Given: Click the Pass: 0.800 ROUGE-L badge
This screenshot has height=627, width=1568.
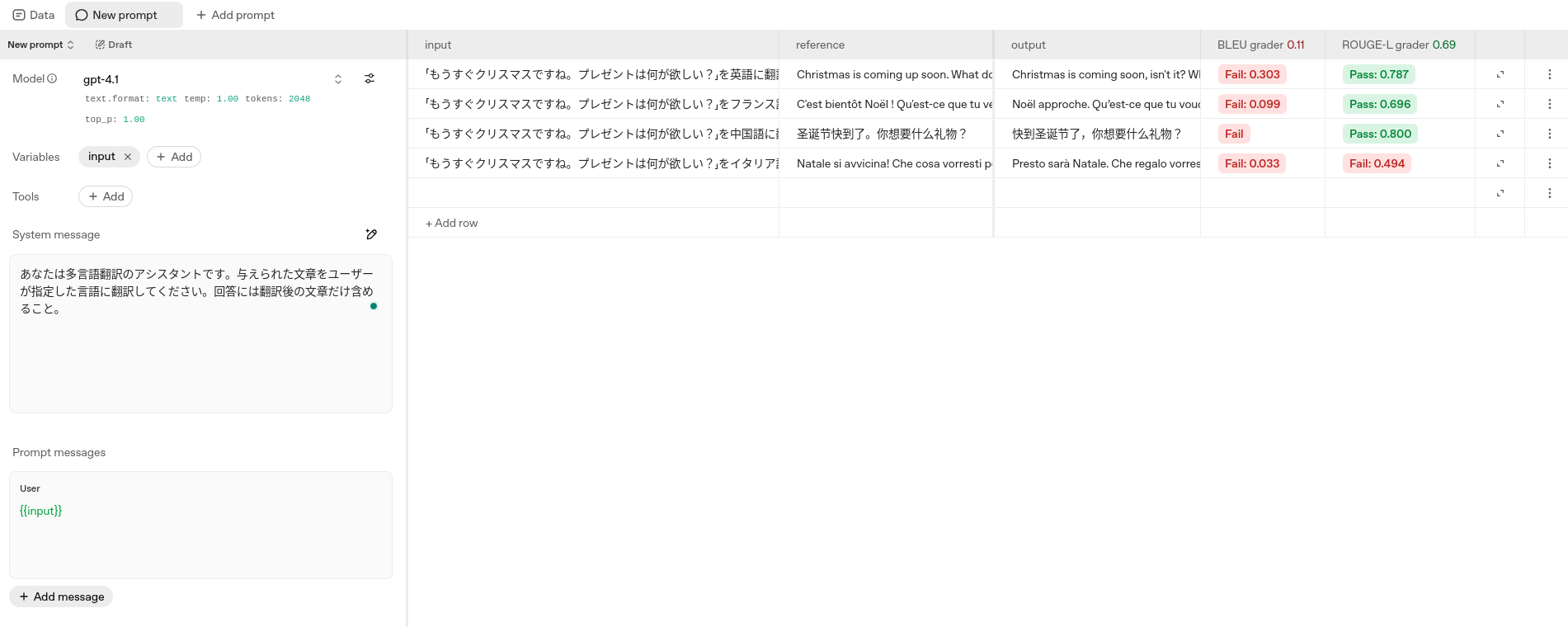Looking at the screenshot, I should tap(1380, 134).
